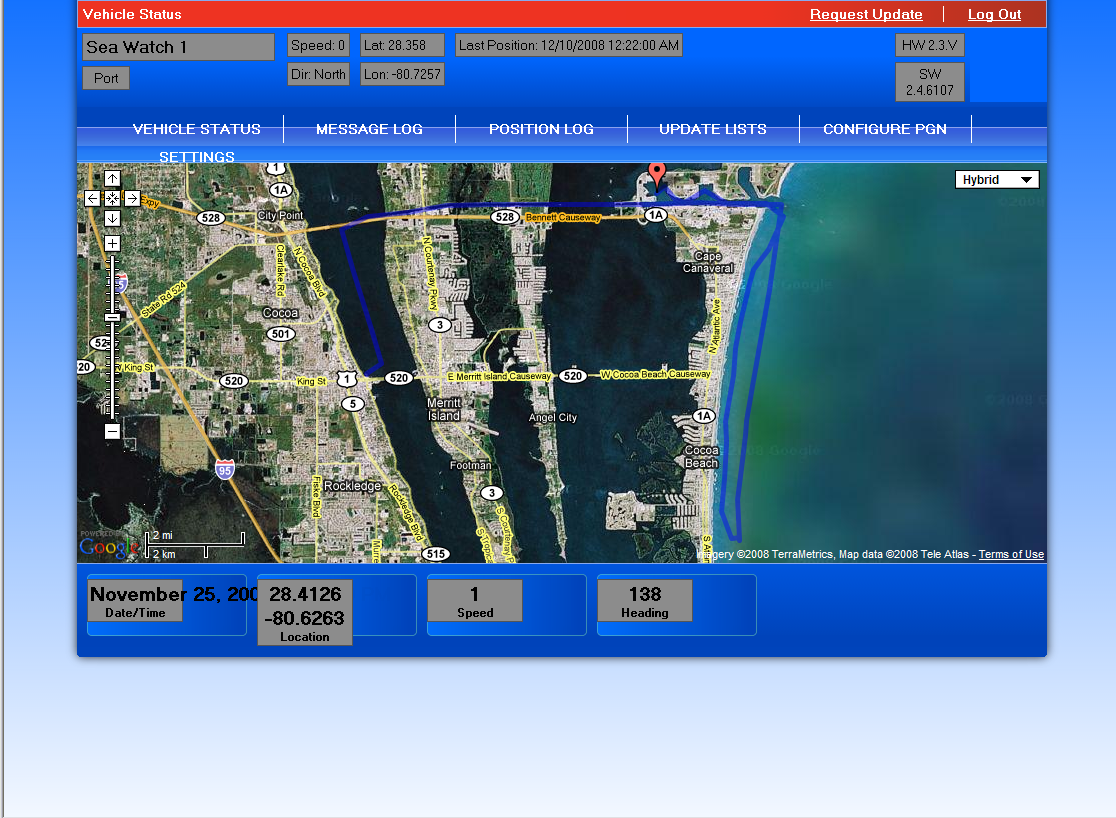Click the Lon: -80.7257 field

click(402, 74)
